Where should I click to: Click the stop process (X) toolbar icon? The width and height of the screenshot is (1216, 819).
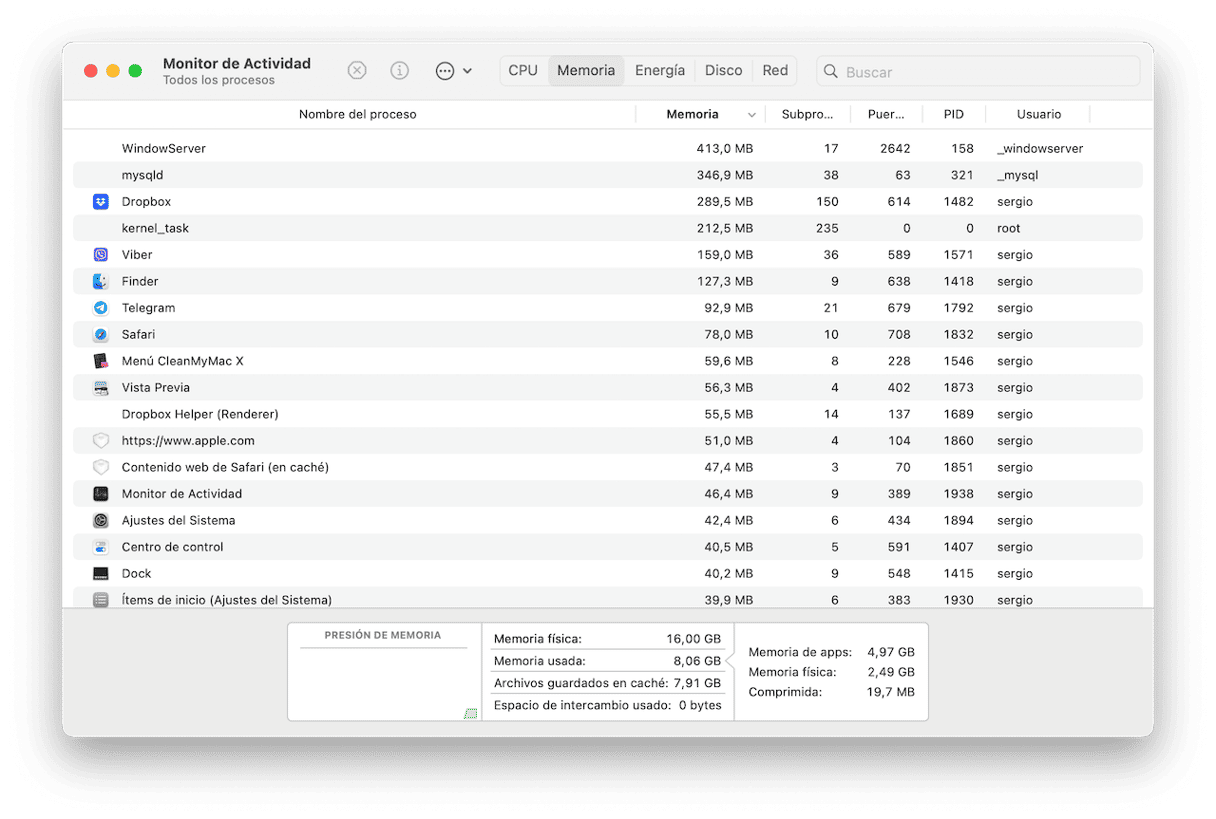point(357,71)
